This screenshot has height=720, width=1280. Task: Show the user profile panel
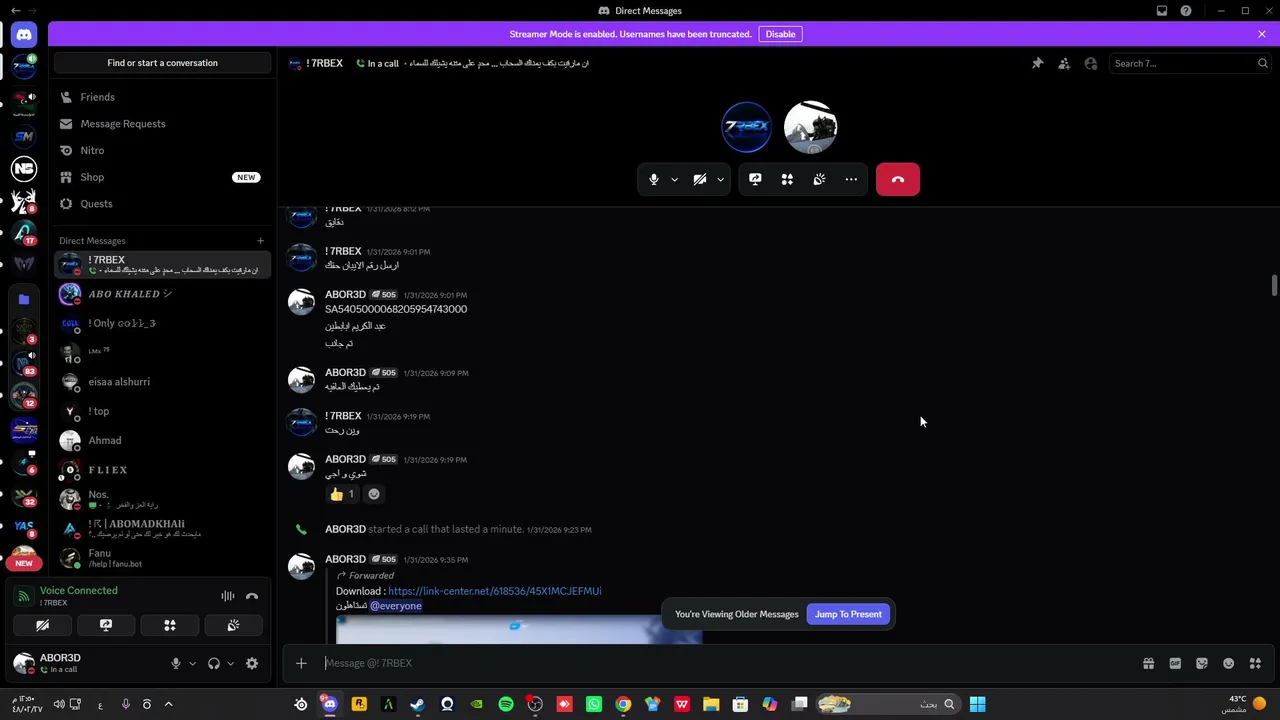coord(1091,63)
